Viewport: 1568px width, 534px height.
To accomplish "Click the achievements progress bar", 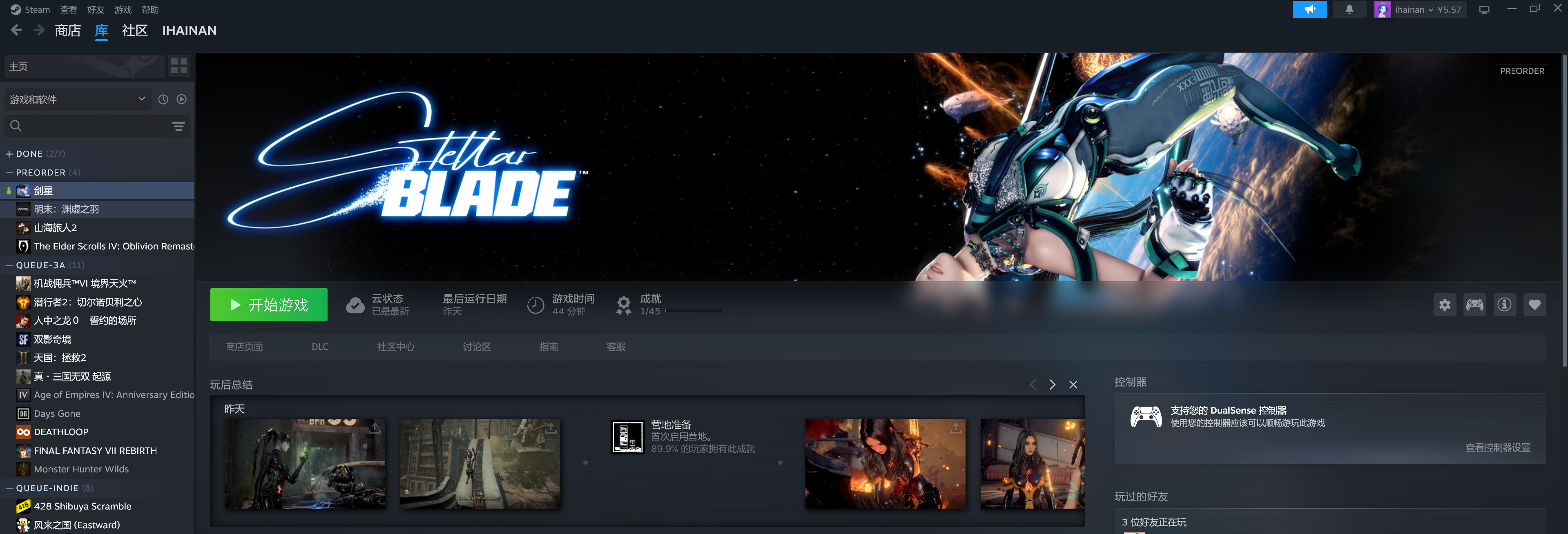I will pyautogui.click(x=693, y=311).
